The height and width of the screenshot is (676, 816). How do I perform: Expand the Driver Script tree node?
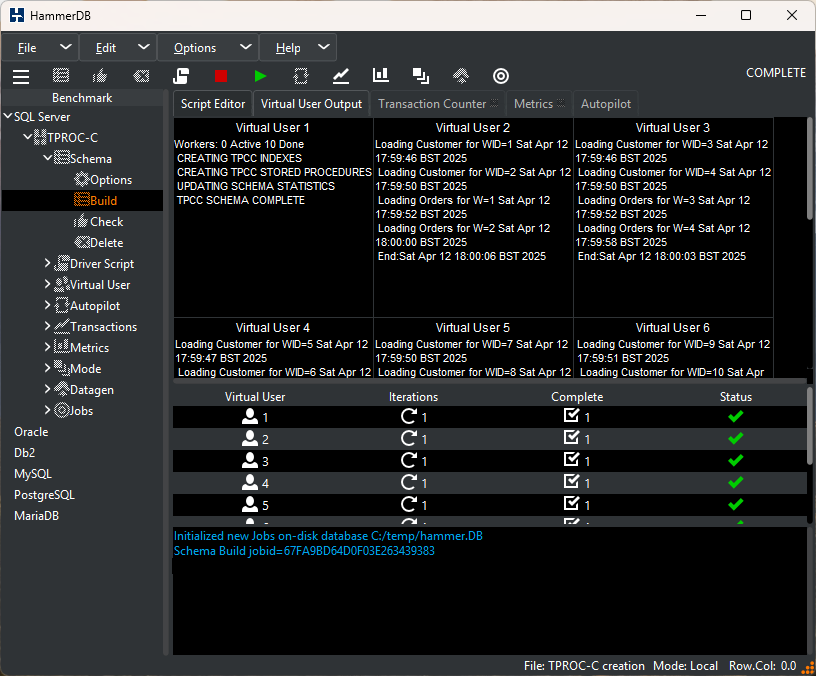tap(47, 263)
